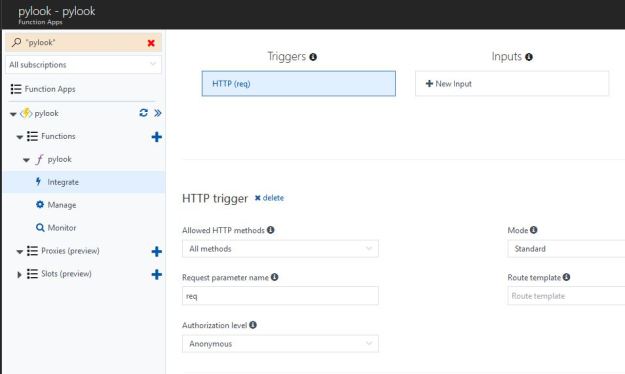Image resolution: width=625 pixels, height=374 pixels.
Task: Collapse the Proxies (preview) node
Action: pyautogui.click(x=20, y=252)
